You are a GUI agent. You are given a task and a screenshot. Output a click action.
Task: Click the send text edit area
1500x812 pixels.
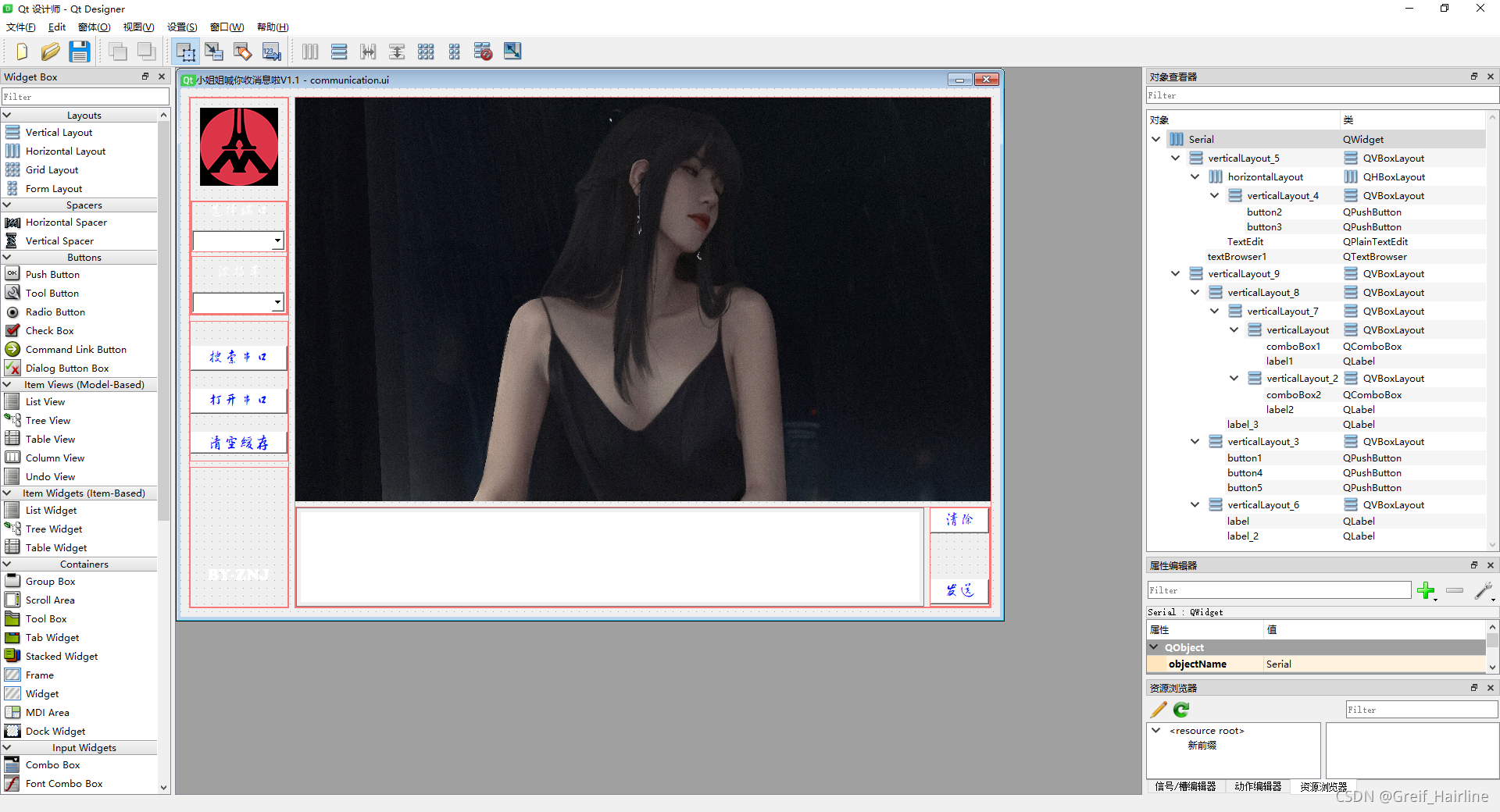click(x=610, y=557)
